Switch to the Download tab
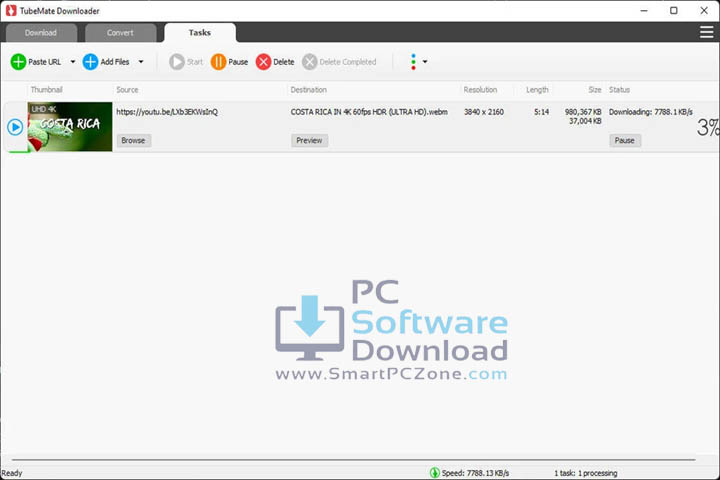720x480 pixels. [x=41, y=33]
